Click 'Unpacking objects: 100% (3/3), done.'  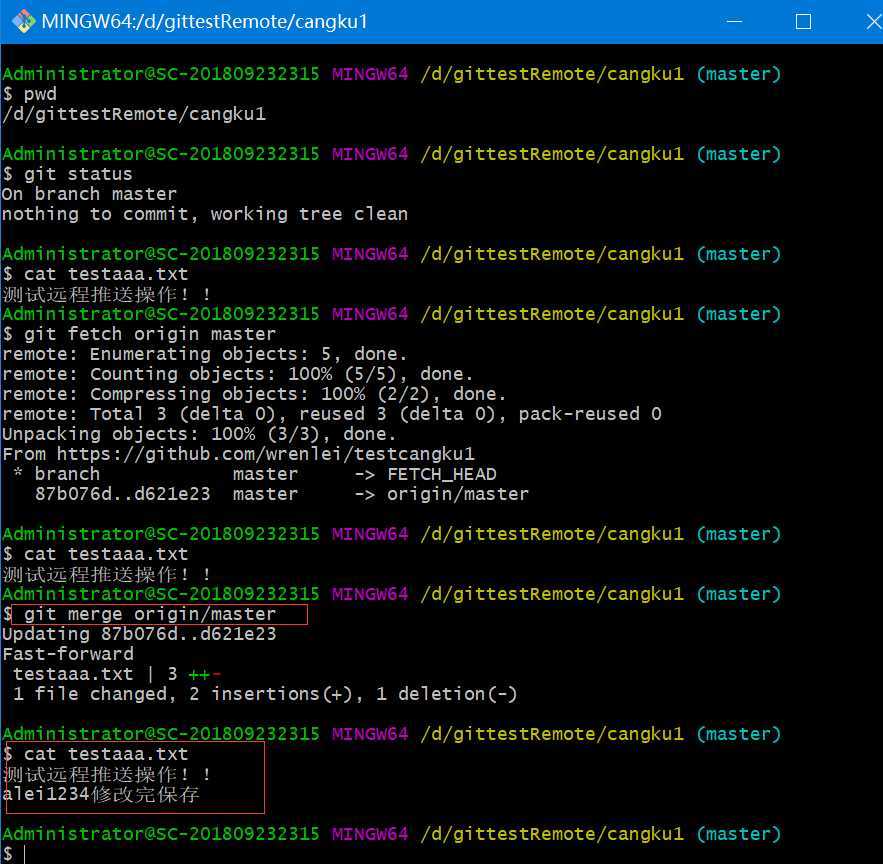pos(199,434)
